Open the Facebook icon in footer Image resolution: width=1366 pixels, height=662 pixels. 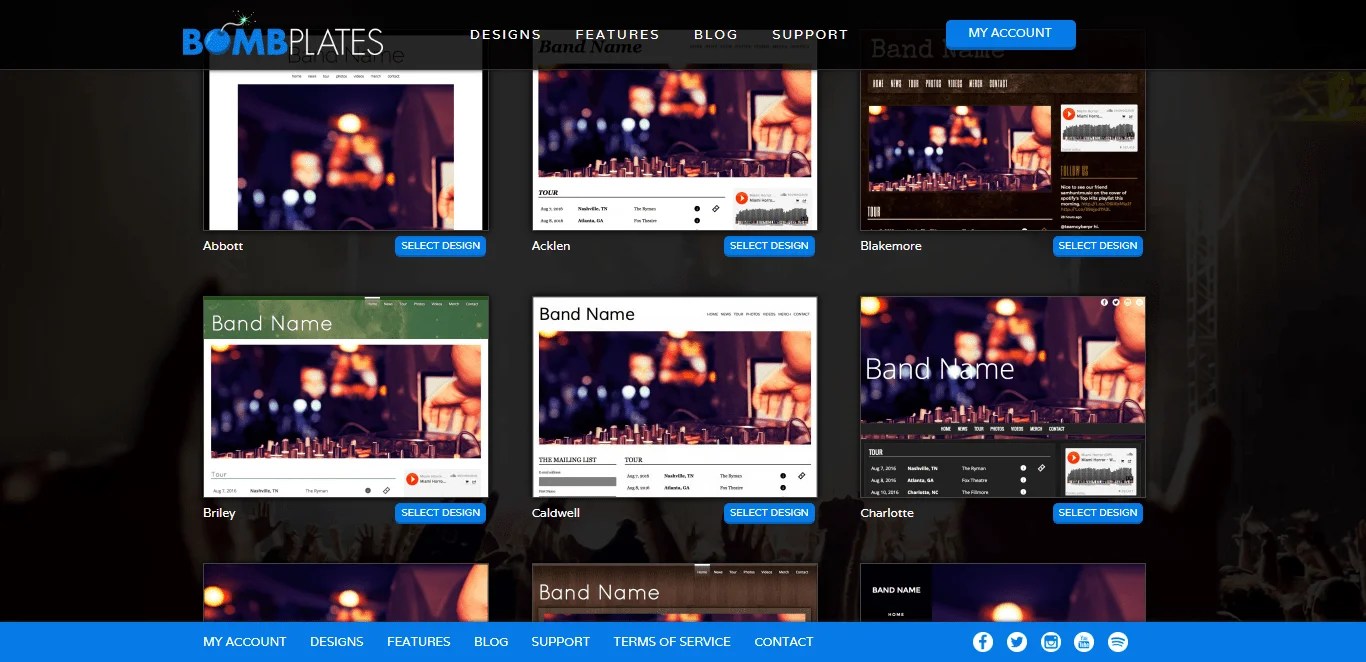point(983,642)
